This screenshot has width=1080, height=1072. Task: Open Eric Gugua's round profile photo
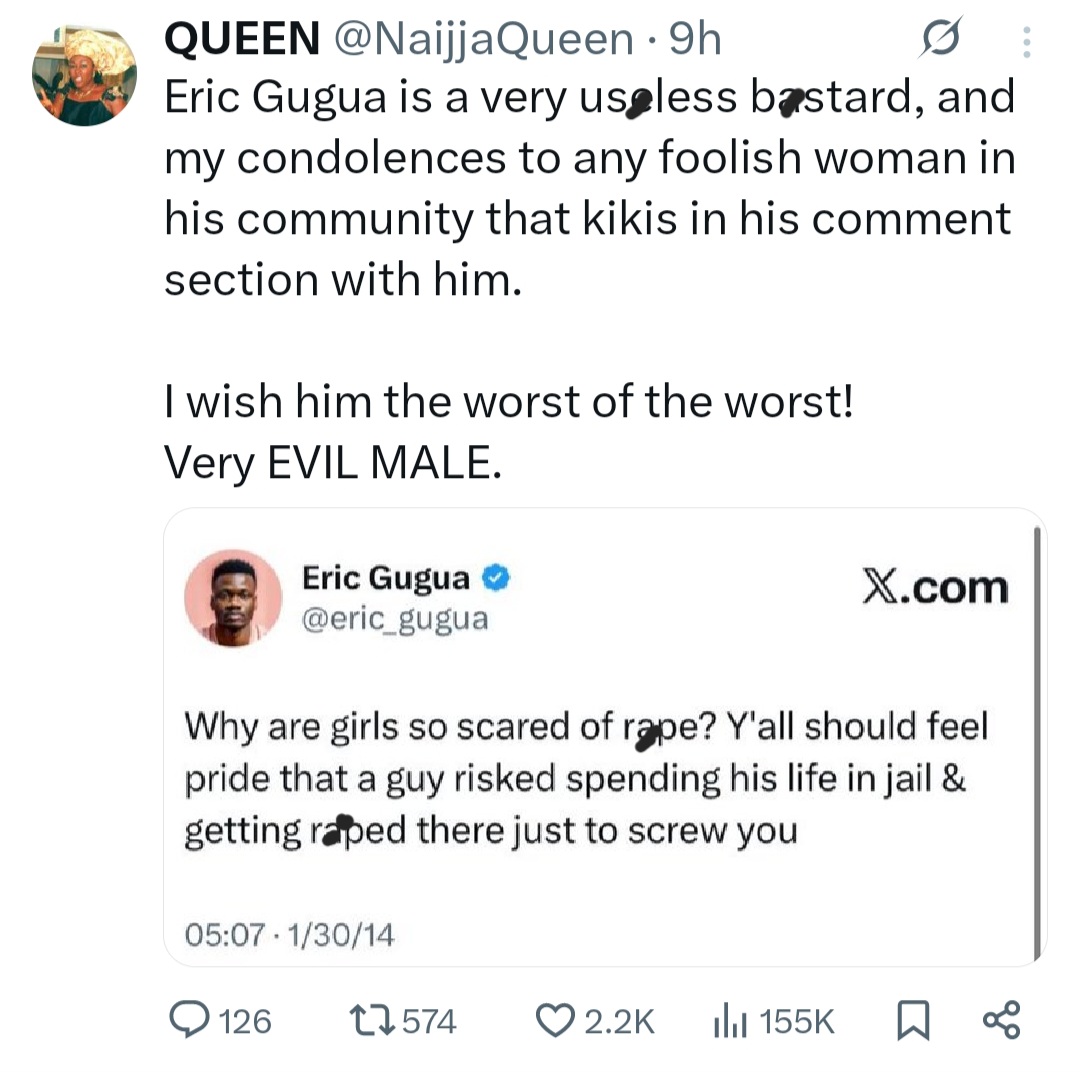click(233, 597)
